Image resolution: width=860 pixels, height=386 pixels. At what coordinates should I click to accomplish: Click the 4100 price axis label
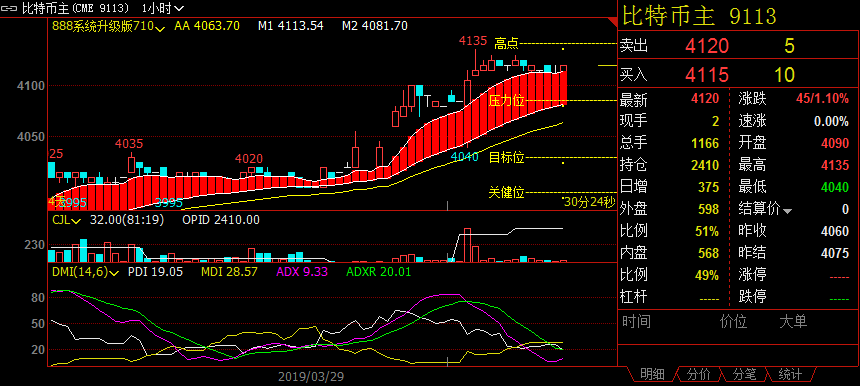tap(30, 86)
